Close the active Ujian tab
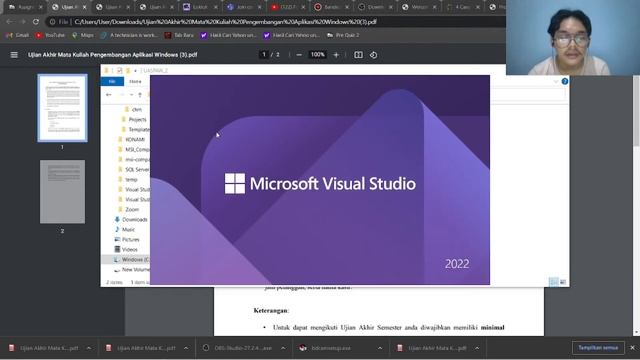The image size is (640, 360). click(x=84, y=7)
